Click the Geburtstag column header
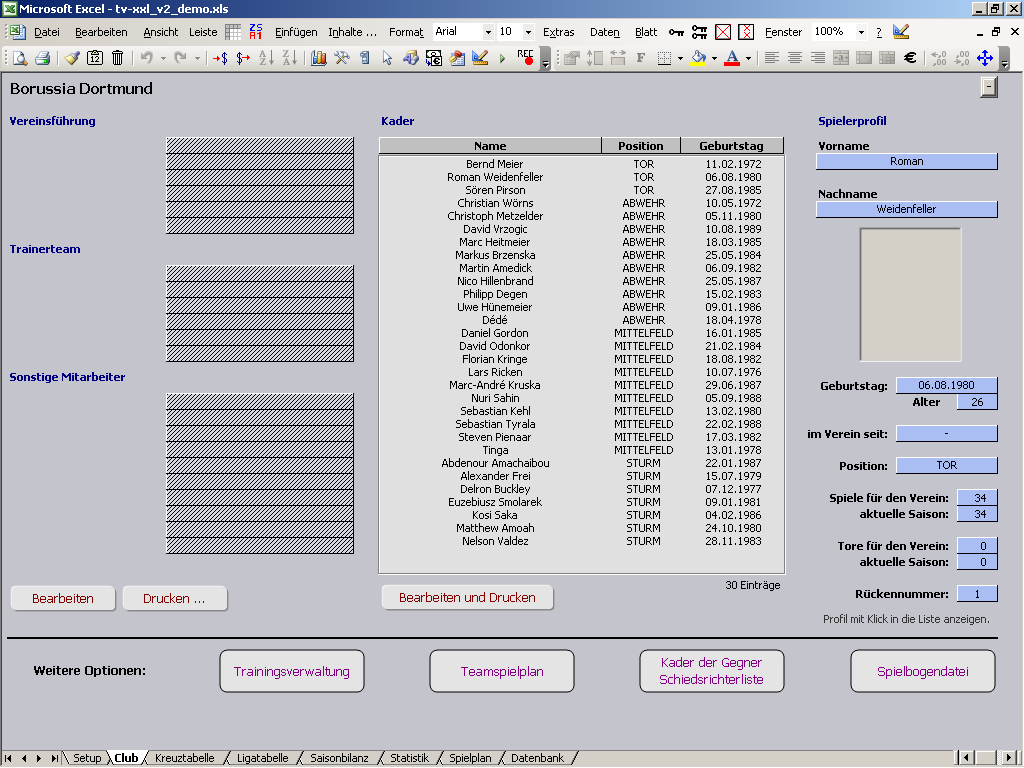This screenshot has width=1024, height=768. pyautogui.click(x=731, y=146)
